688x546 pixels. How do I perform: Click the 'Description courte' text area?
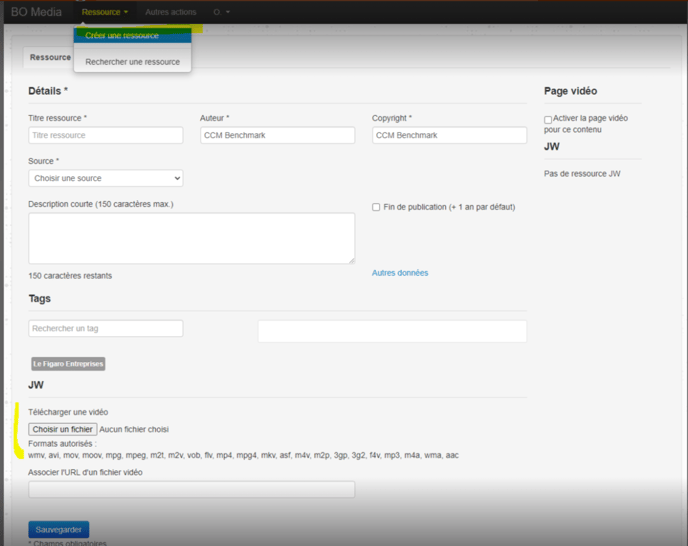pos(191,238)
